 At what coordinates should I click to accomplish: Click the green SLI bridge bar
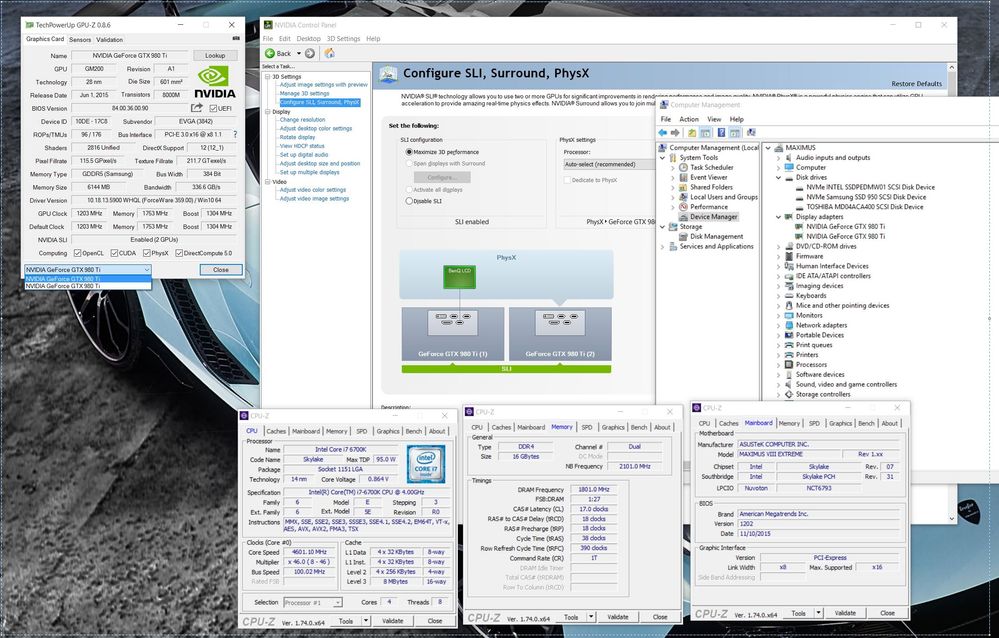point(506,369)
